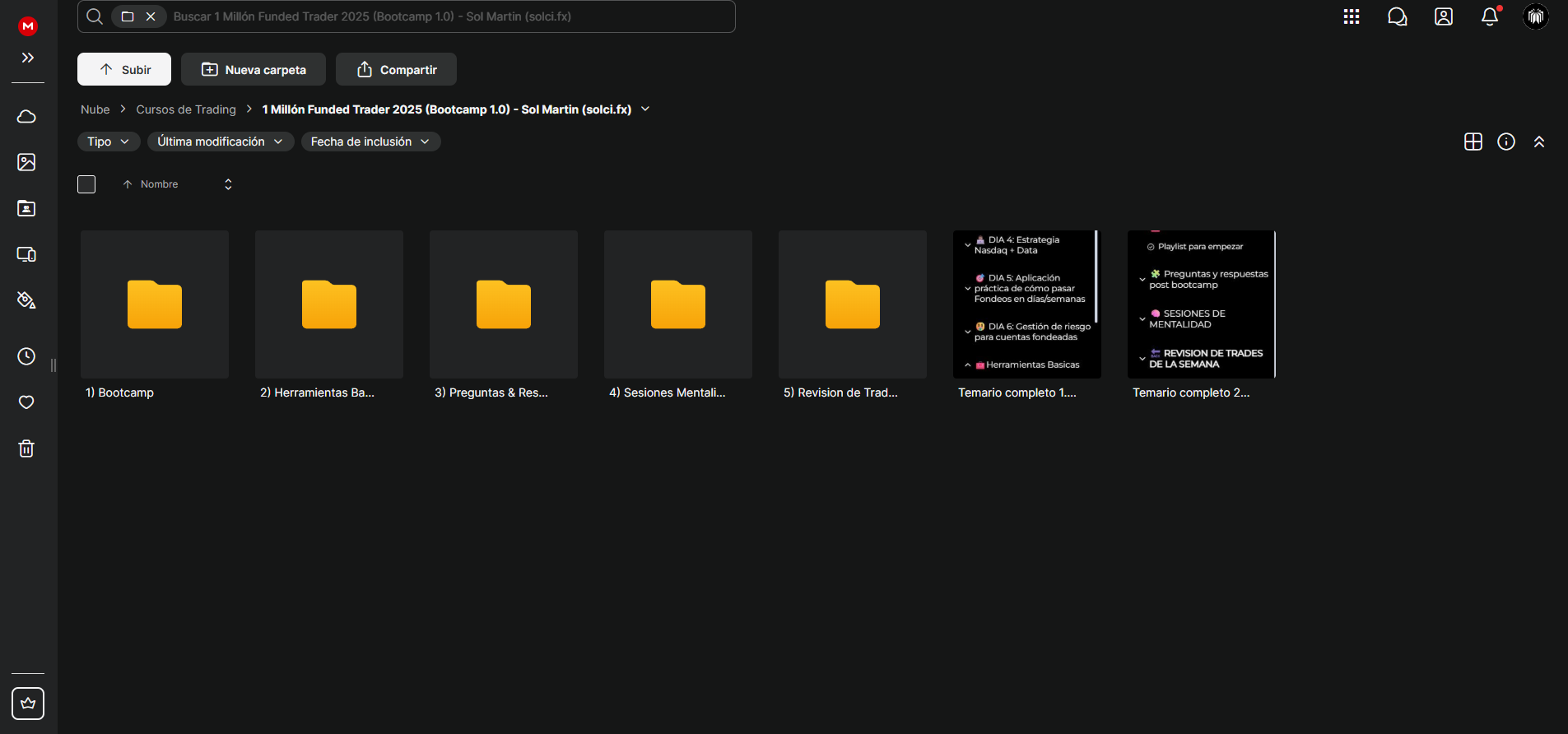Show the info panel icon
This screenshot has width=1568, height=734.
click(1506, 142)
